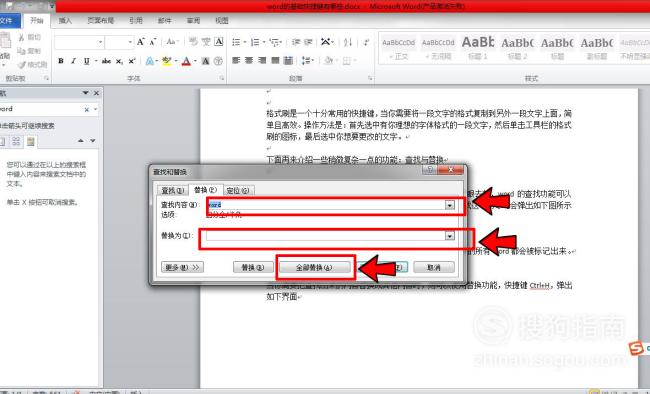Open the font dialog launcher
650x394 pixels.
coord(222,78)
